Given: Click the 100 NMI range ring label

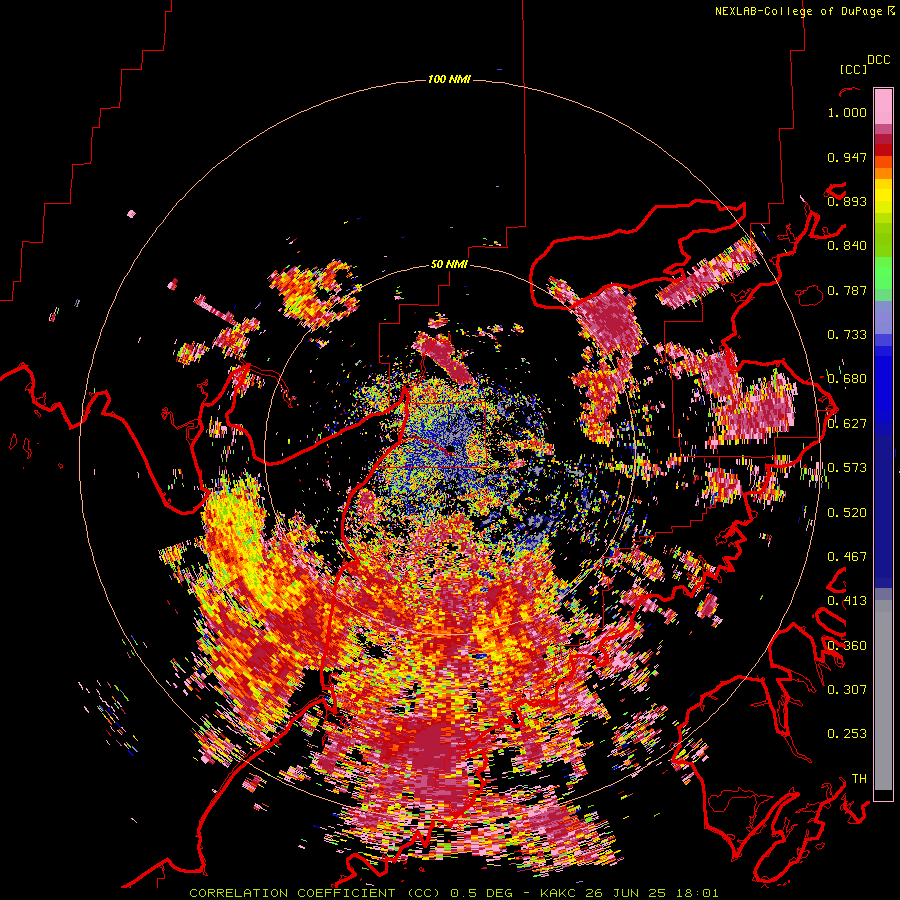Looking at the screenshot, I should [x=449, y=79].
